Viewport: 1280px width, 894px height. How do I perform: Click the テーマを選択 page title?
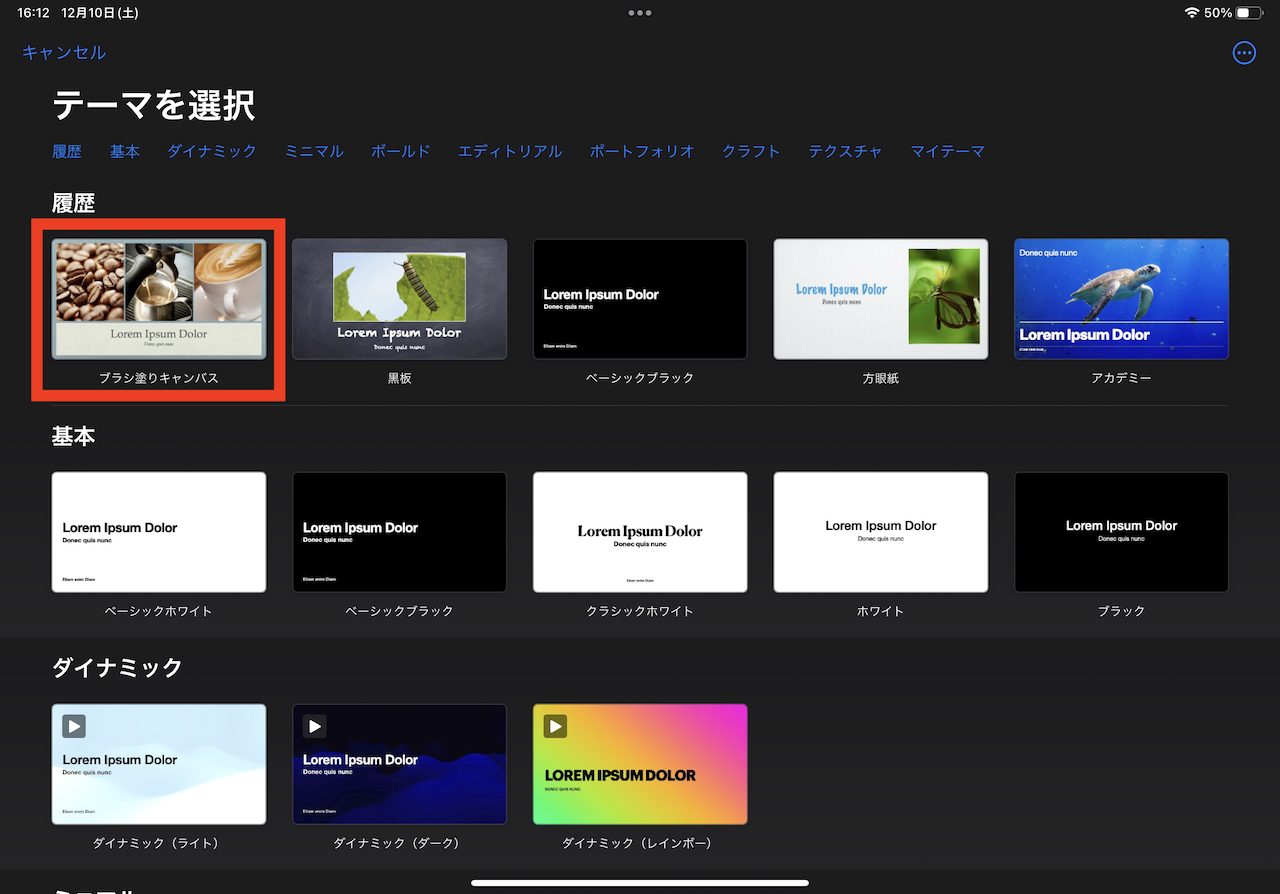click(x=154, y=105)
